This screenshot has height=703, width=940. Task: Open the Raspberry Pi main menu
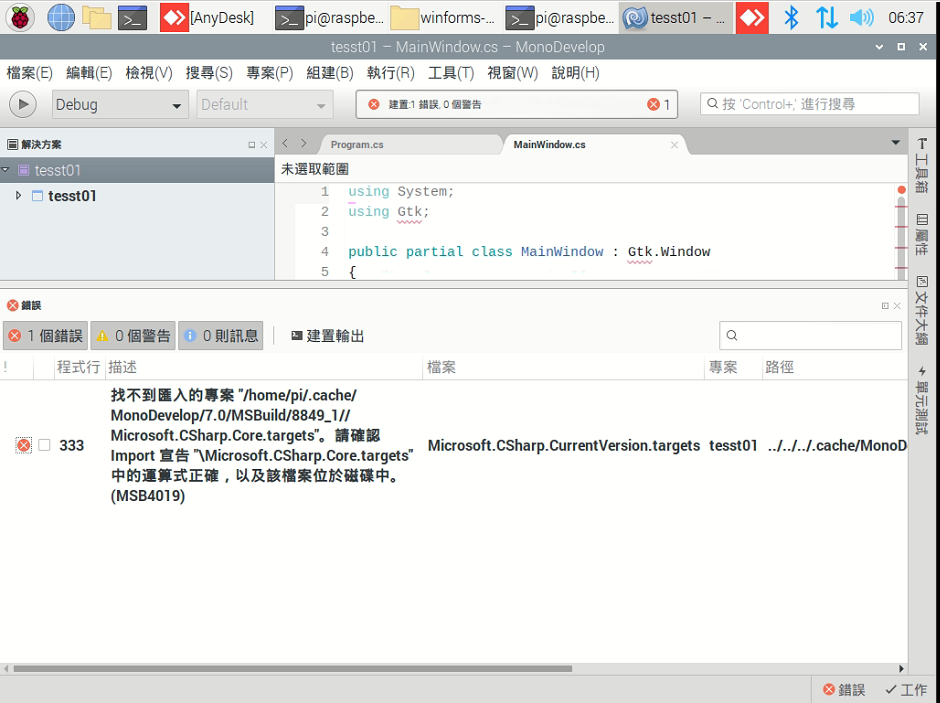[x=20, y=18]
